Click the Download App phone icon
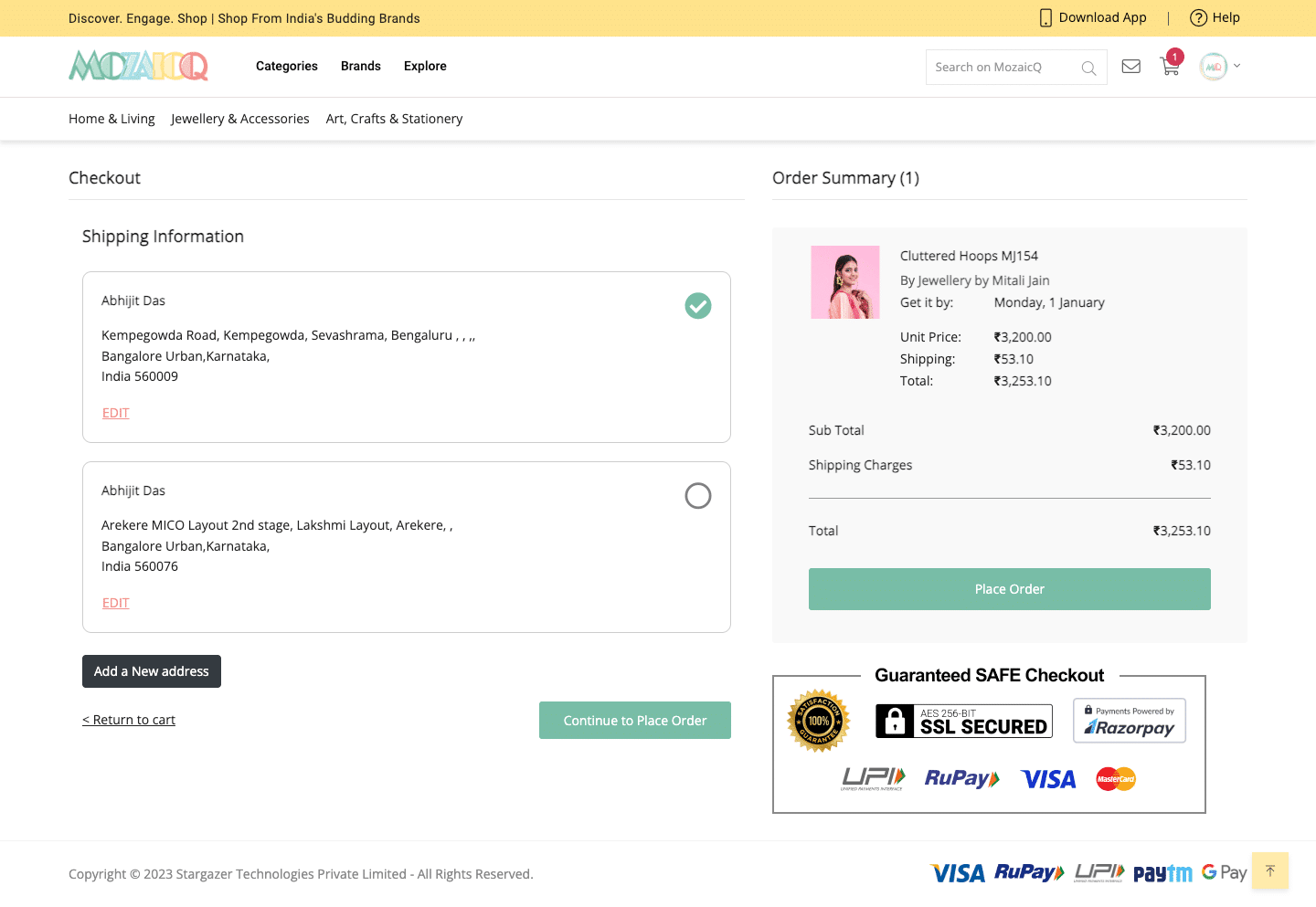The image size is (1316, 907). coord(1045,18)
